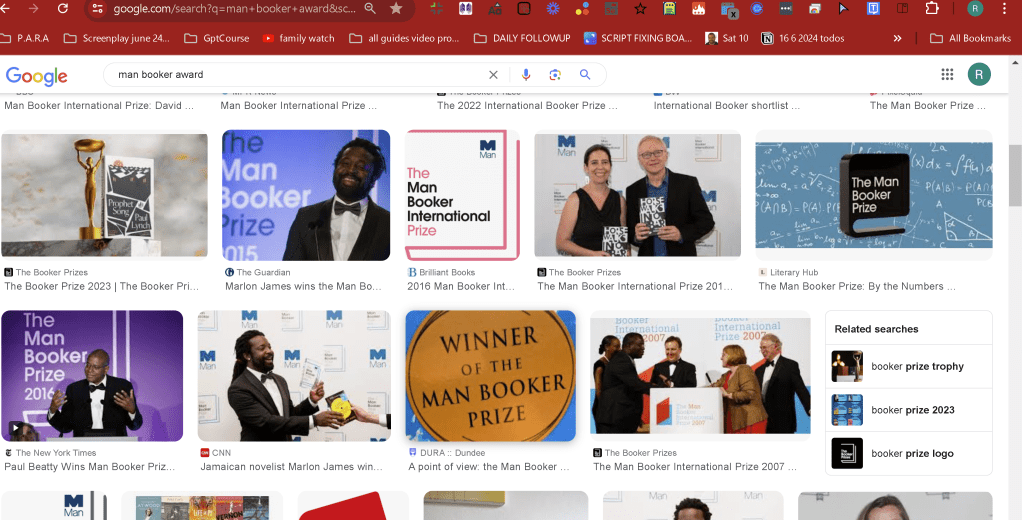Open The Man Booker International Prize 2007 title
This screenshot has width=1022, height=520.
pos(695,467)
